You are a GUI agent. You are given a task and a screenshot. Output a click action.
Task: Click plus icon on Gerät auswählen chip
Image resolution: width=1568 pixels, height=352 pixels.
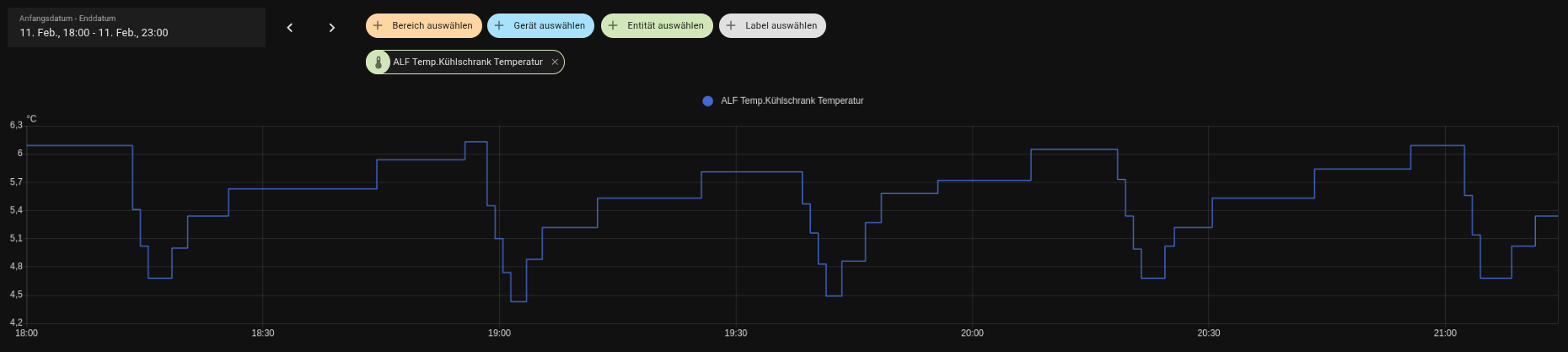[x=499, y=26]
